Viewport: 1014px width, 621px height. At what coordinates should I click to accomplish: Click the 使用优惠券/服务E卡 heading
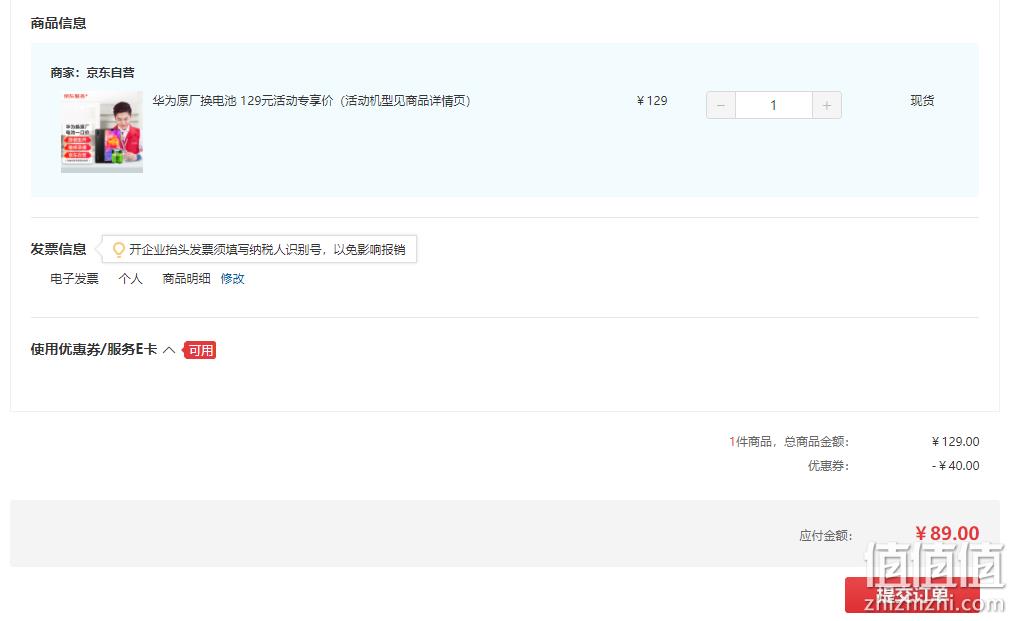pos(94,349)
